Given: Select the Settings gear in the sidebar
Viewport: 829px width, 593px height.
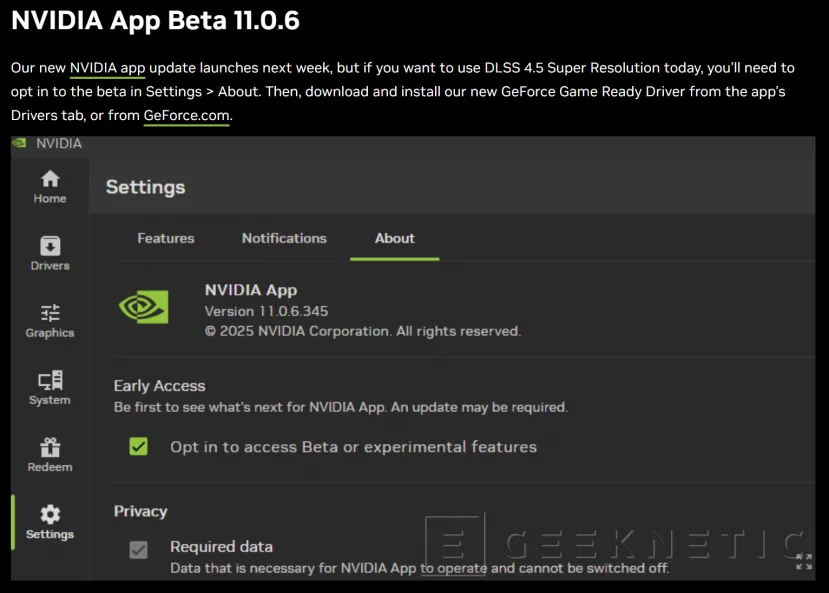Looking at the screenshot, I should point(49,521).
